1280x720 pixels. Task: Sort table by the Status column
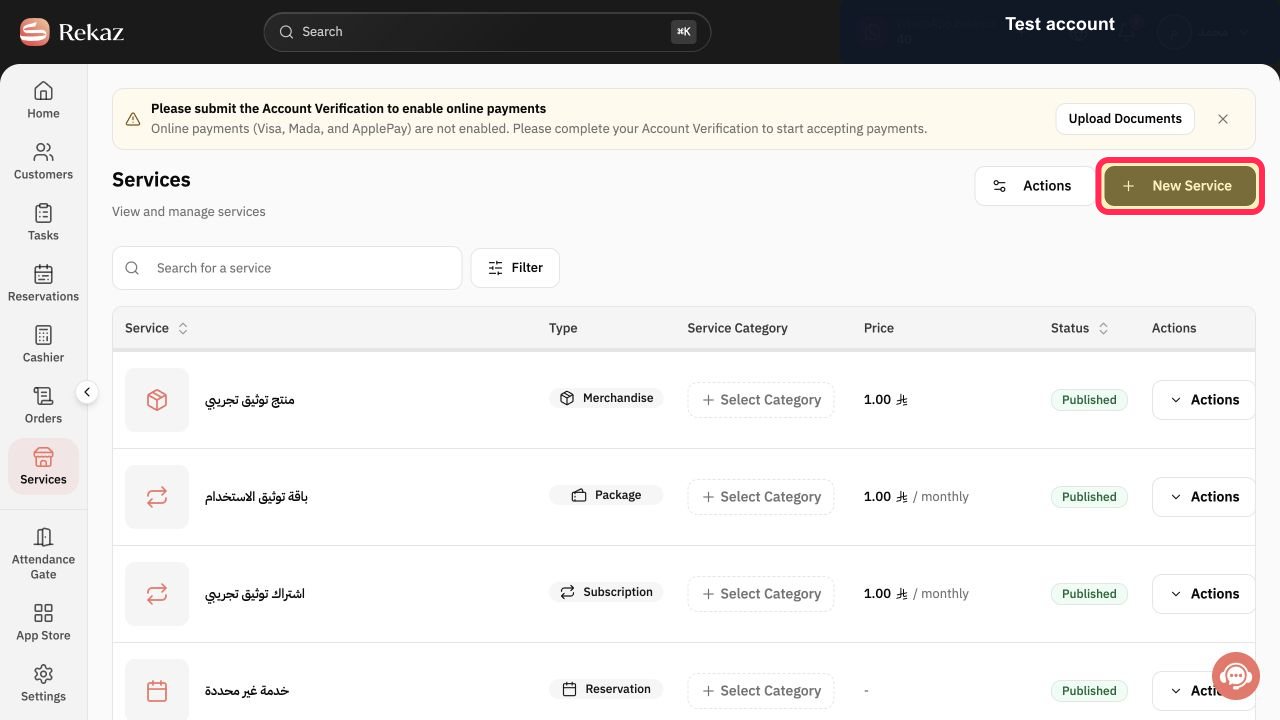[1104, 328]
